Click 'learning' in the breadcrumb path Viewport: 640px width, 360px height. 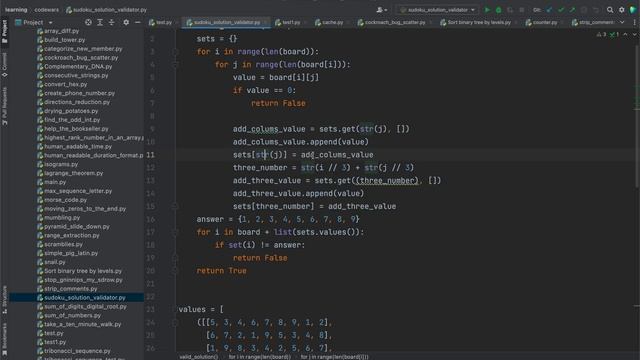click(x=16, y=10)
